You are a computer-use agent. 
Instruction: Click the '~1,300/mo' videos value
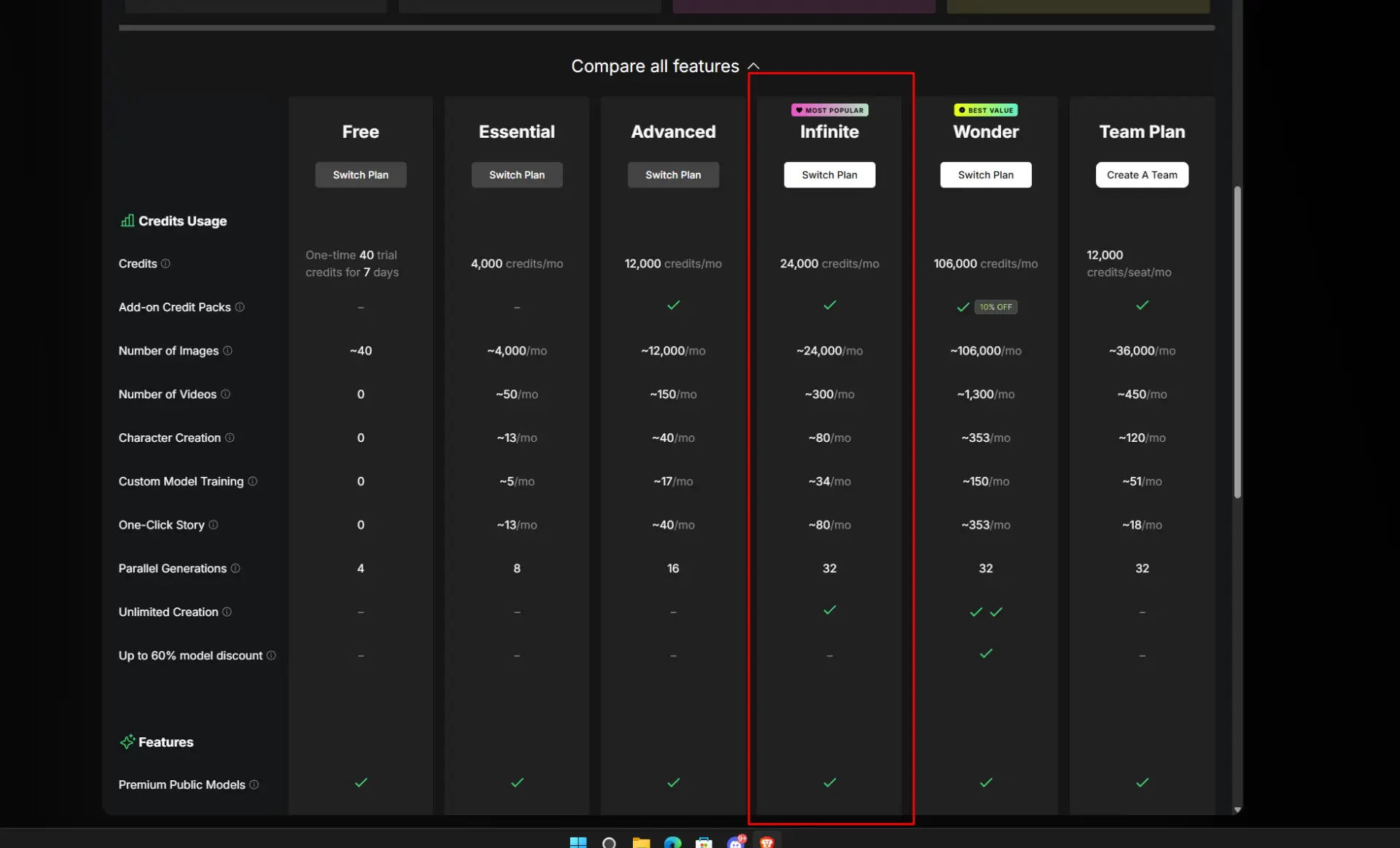[985, 394]
